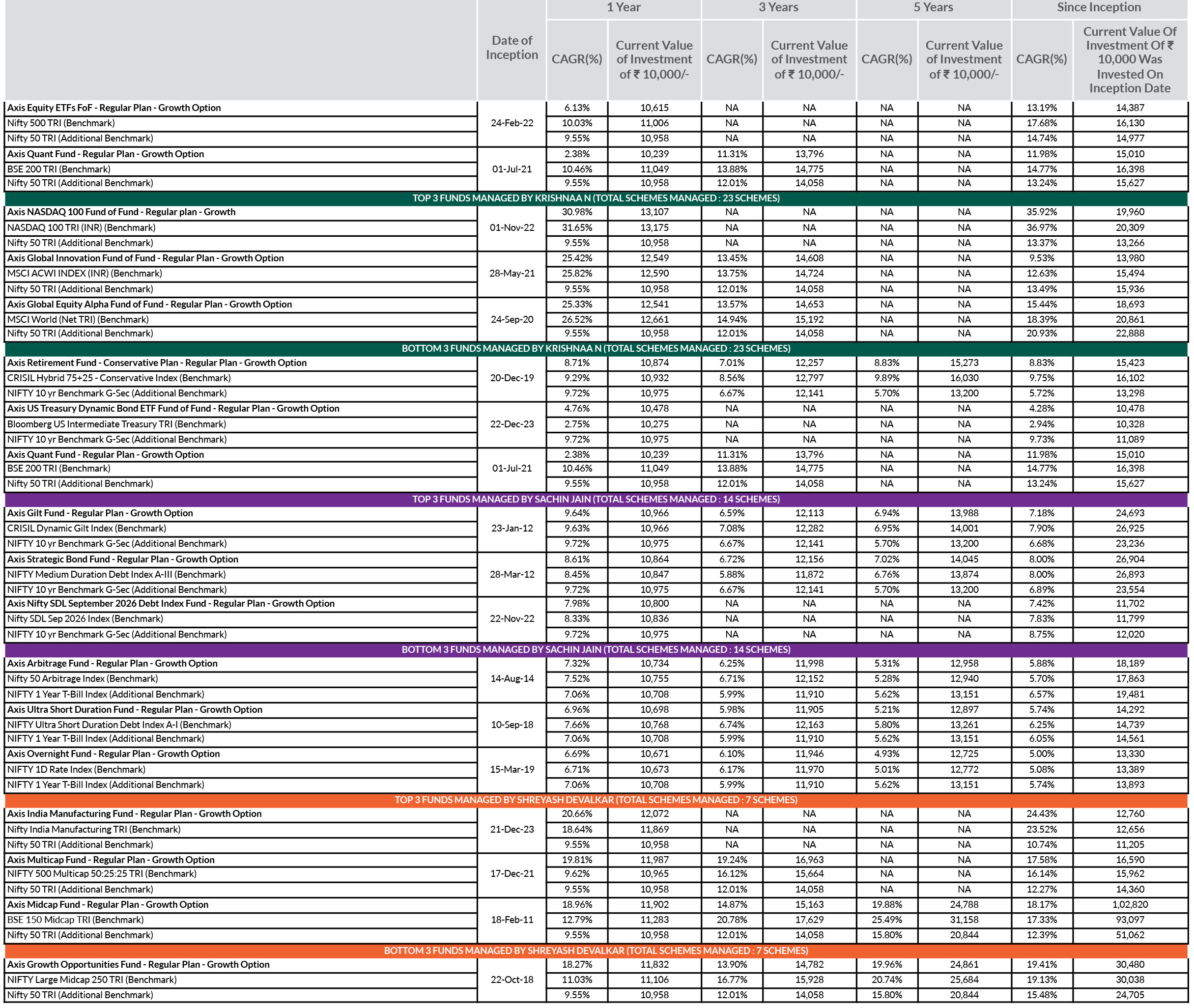The width and height of the screenshot is (1194, 1008).
Task: Select 'MSCI ACWI INDEX (INR) (Benchmark)'
Action: [x=84, y=274]
